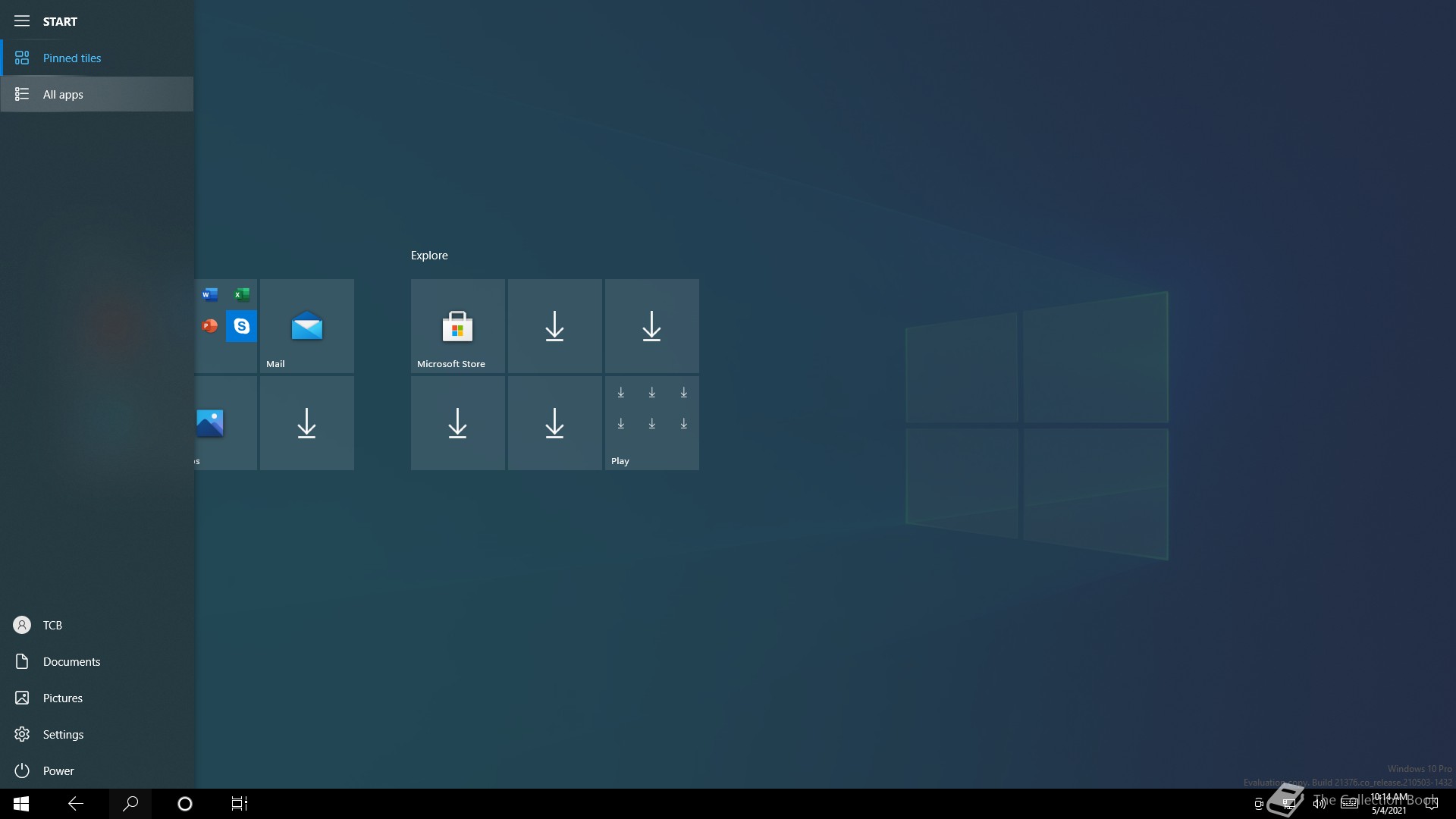Launch Cortana from the taskbar circle
The image size is (1456, 819).
tap(185, 804)
